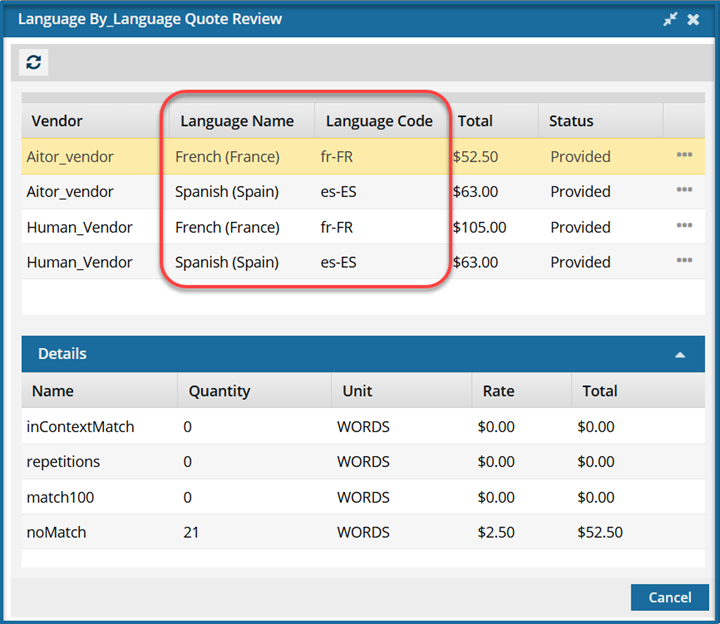Sort by Vendor column header
The width and height of the screenshot is (720, 624).
(x=57, y=121)
